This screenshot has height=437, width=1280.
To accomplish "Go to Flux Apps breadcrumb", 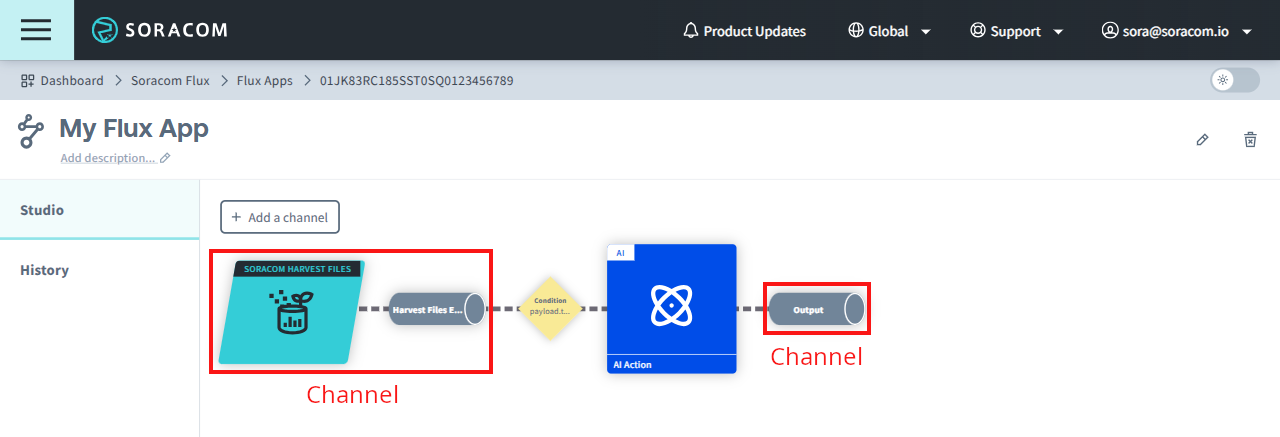I will click(x=265, y=80).
